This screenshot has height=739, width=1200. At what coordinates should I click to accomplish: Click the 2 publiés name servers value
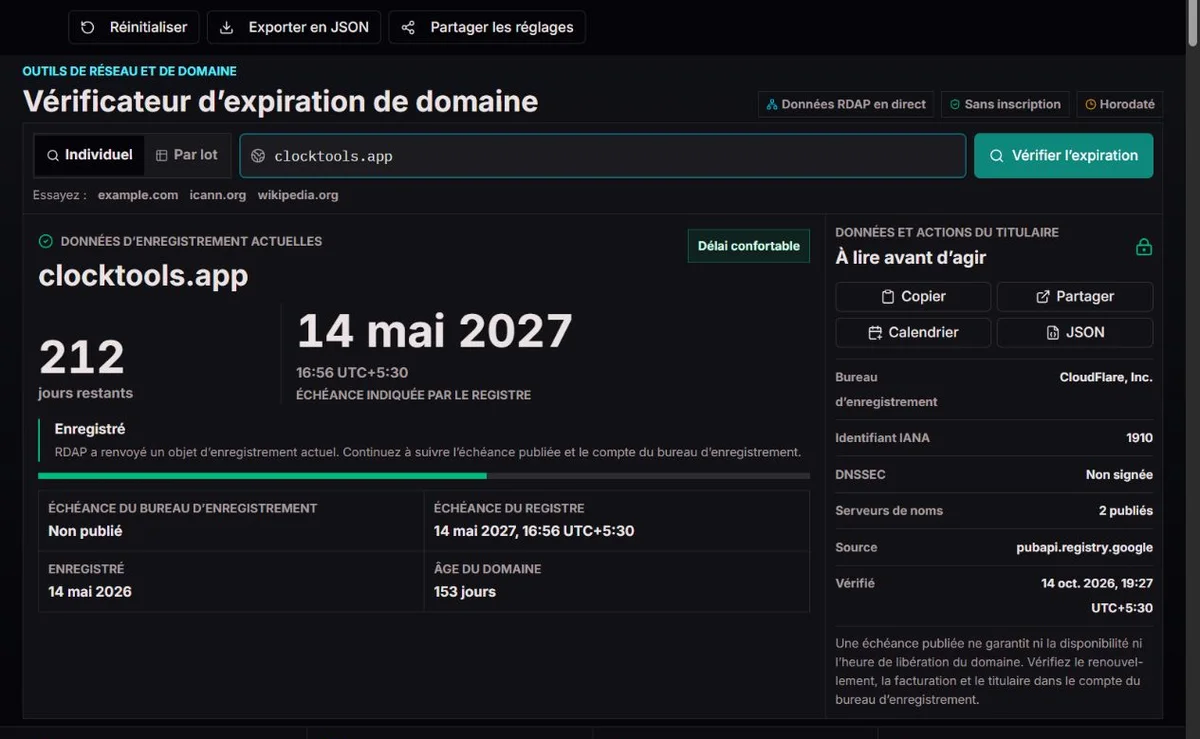1126,511
